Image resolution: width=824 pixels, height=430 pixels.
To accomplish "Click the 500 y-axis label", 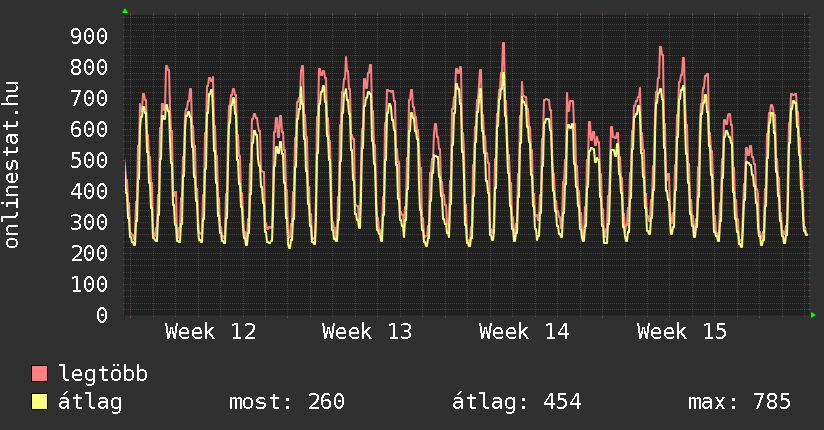I will [x=89, y=160].
